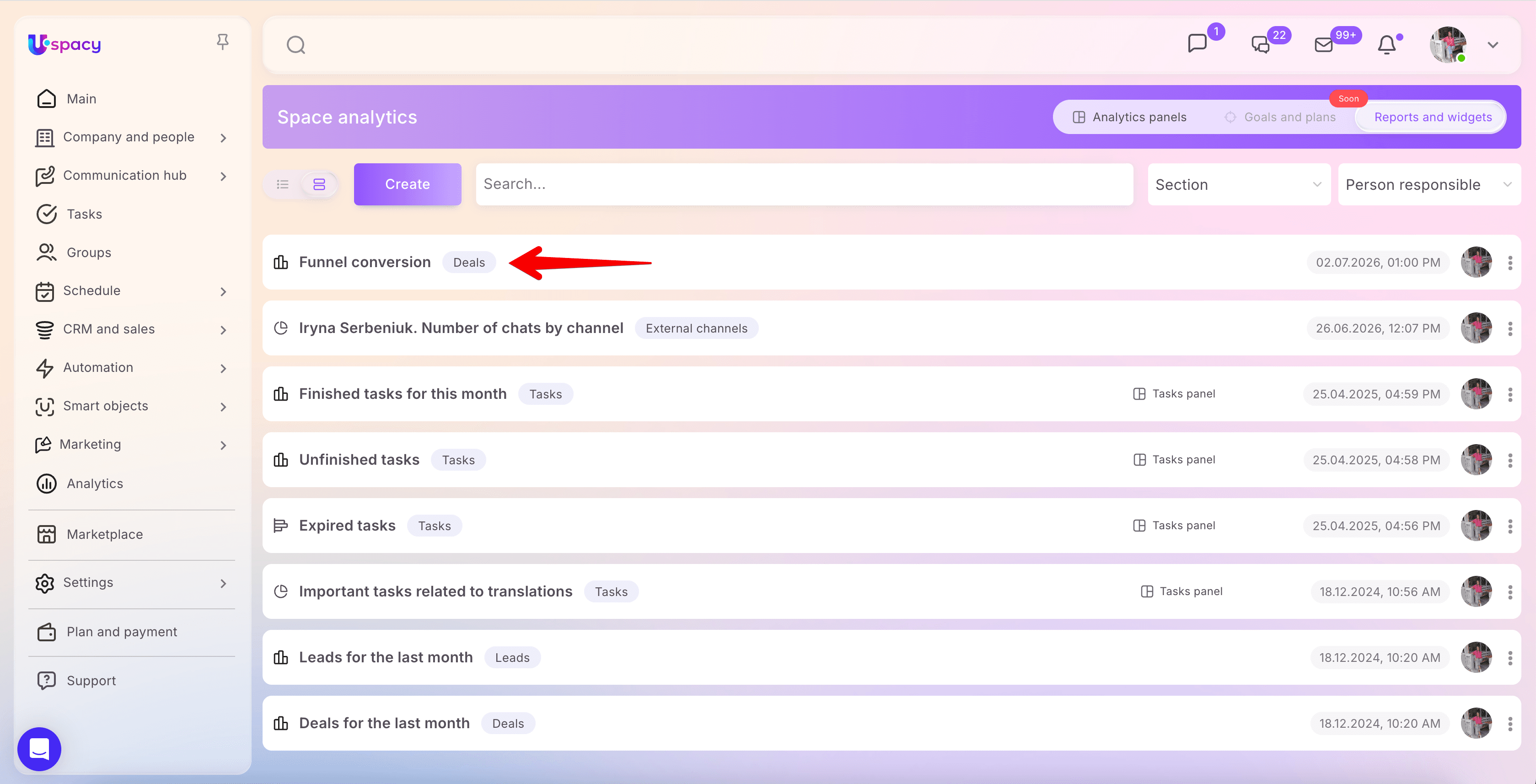This screenshot has width=1536, height=784.
Task: Switch to the Analytics panels tab
Action: (1129, 117)
